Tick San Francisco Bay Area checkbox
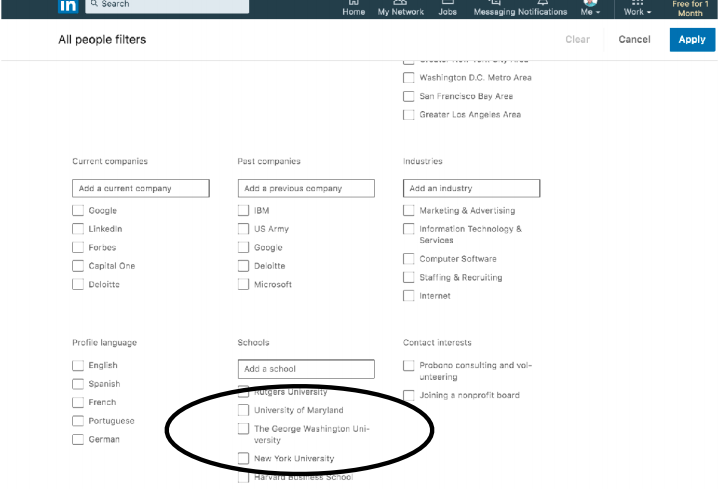 409,96
